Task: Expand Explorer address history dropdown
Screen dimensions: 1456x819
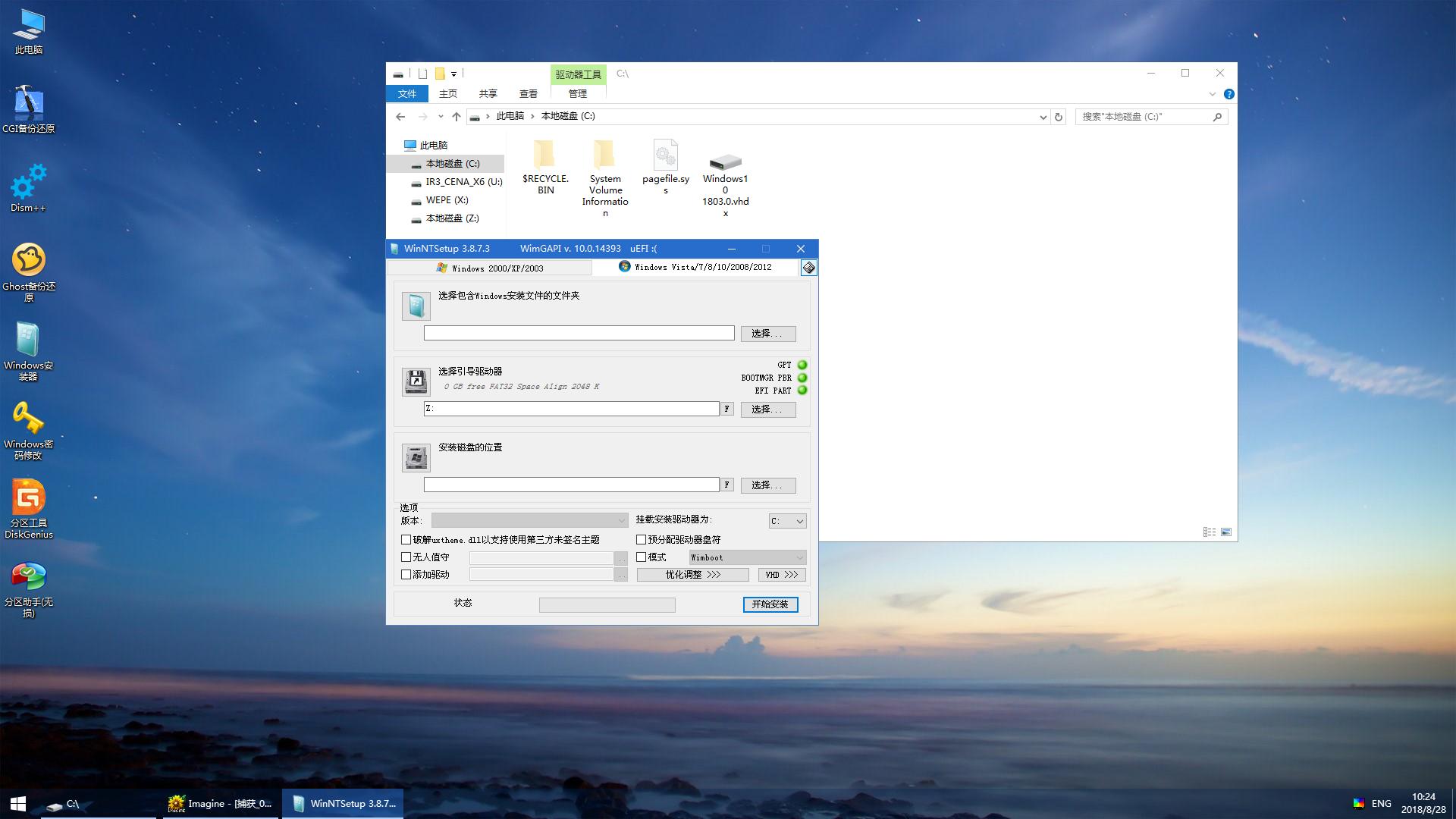Action: [1043, 117]
